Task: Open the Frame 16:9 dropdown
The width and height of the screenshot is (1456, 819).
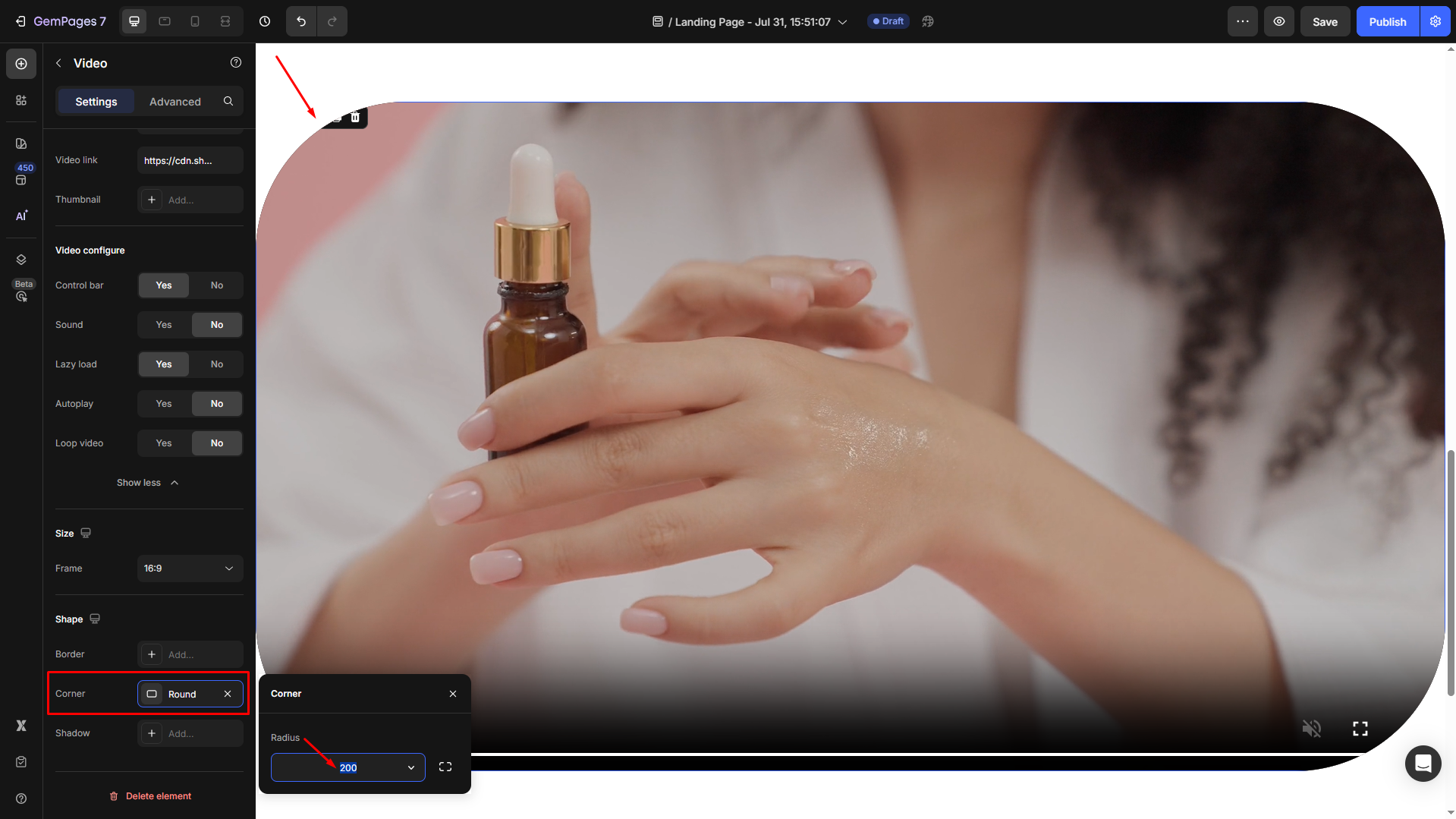Action: coord(190,569)
